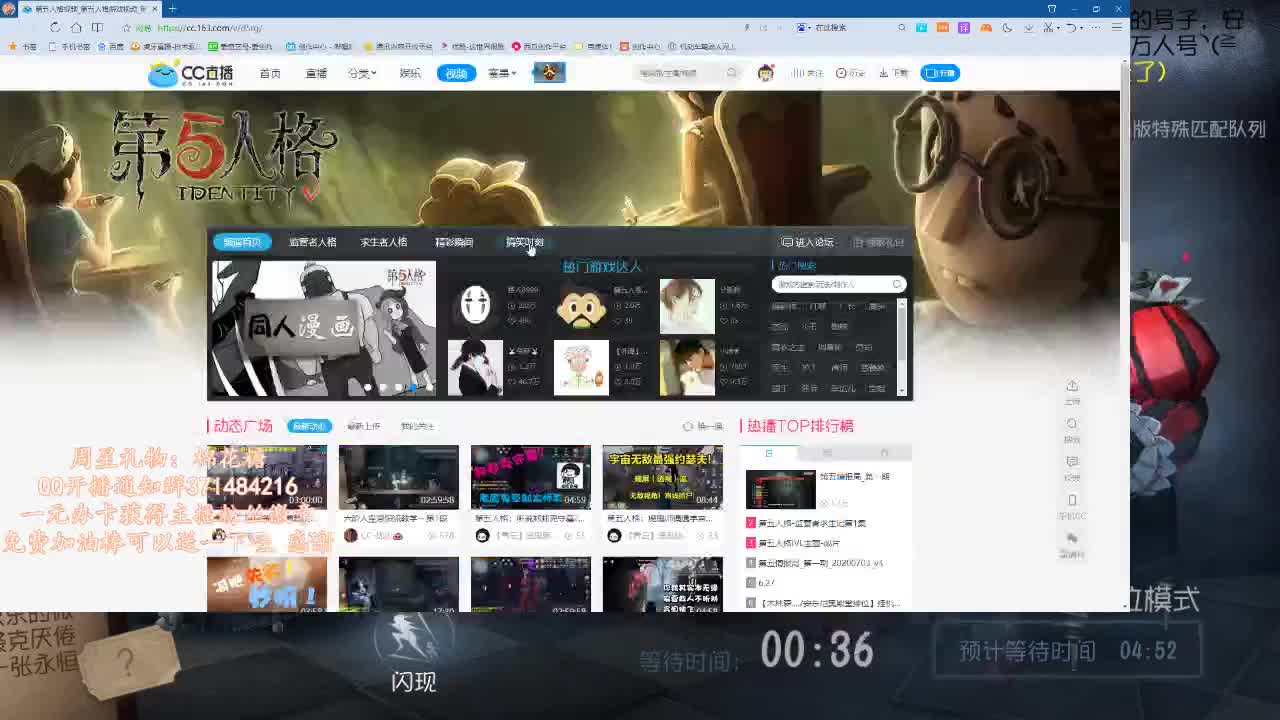
Task: Select the third 热播TOP排行榜 tab icon
Action: coord(883,453)
